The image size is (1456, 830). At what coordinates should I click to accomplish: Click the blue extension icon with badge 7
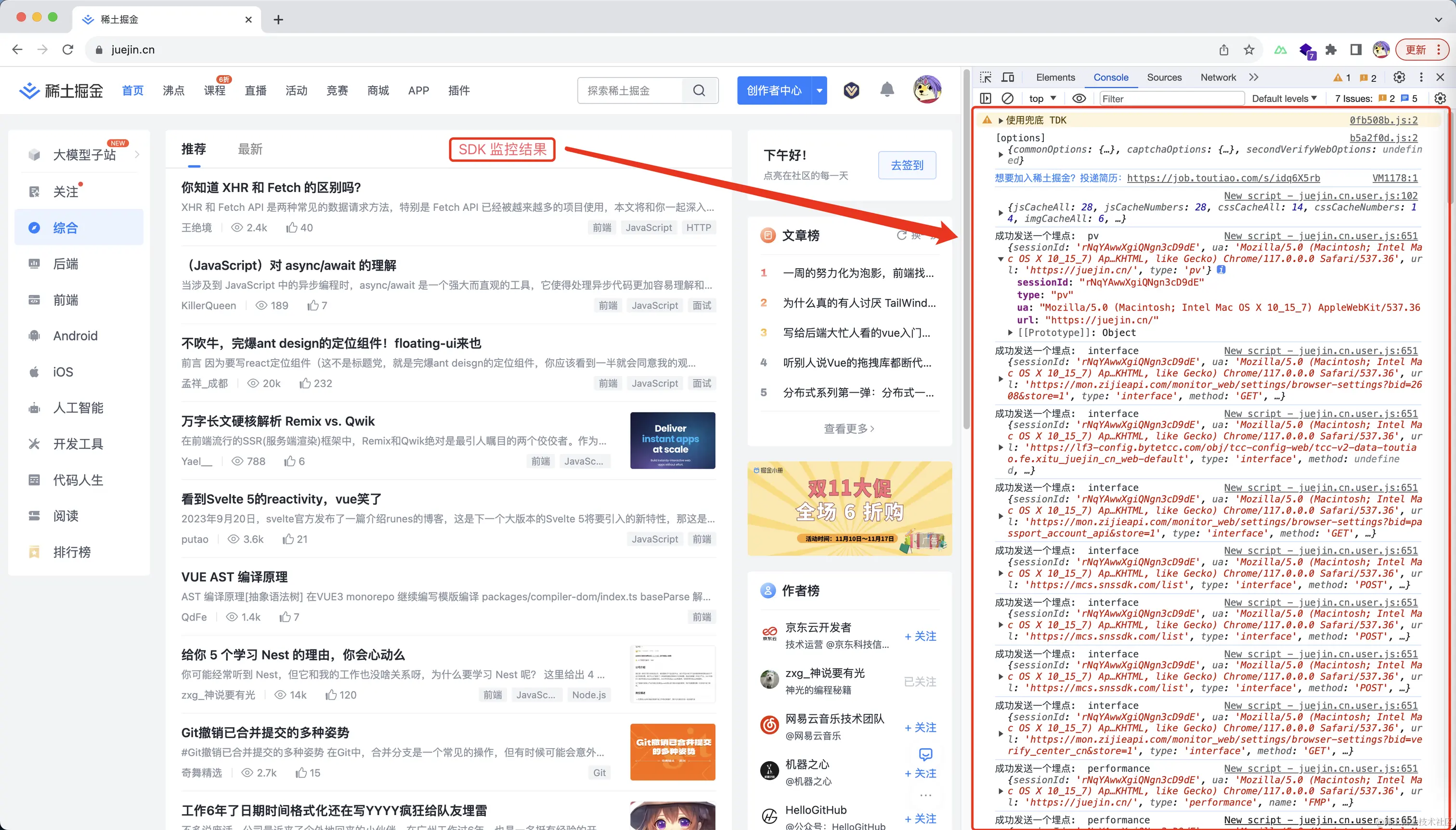[1307, 50]
